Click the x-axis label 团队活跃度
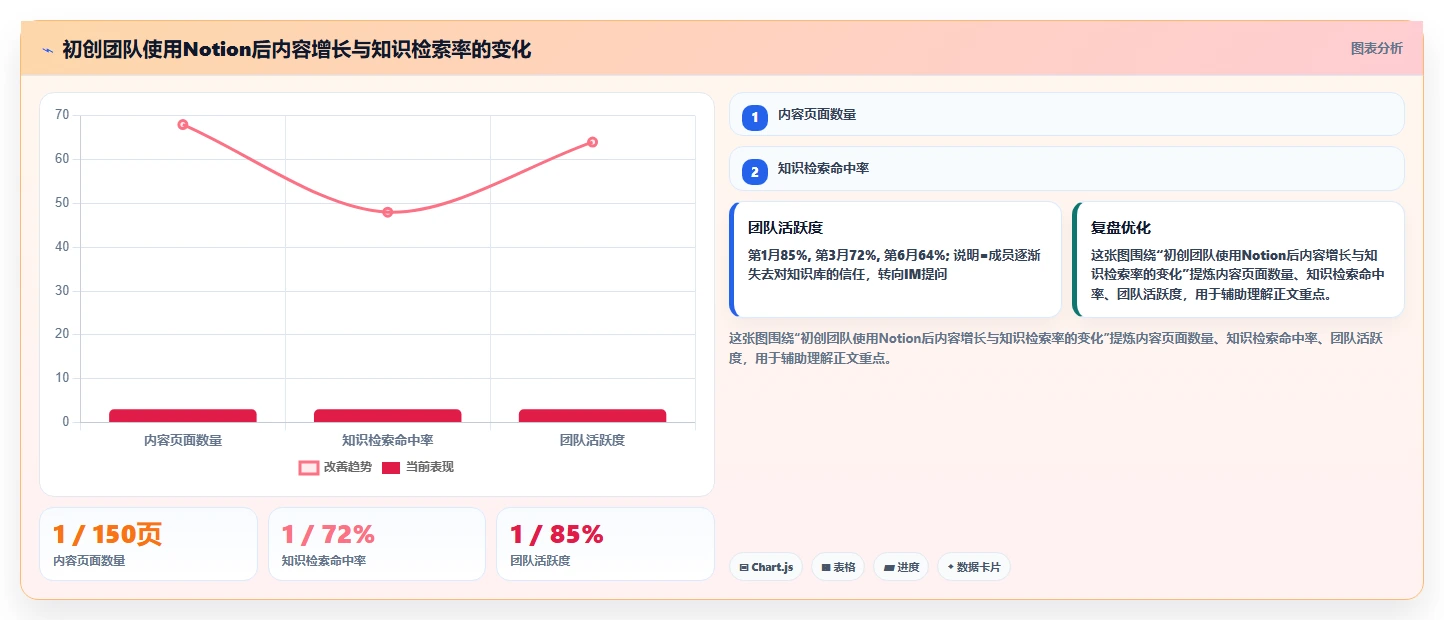This screenshot has width=1444, height=620. pos(592,440)
